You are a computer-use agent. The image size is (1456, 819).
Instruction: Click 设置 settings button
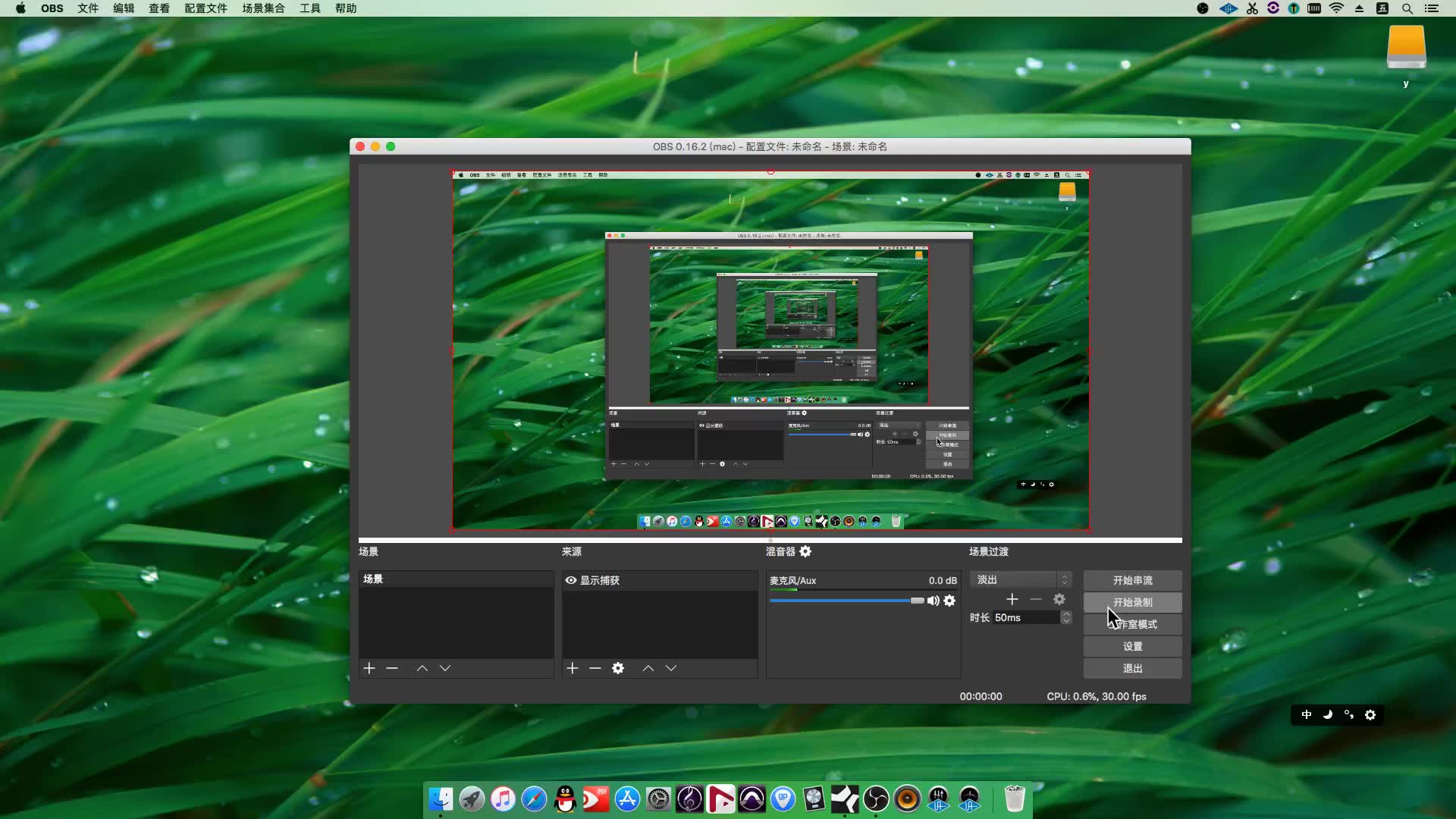tap(1132, 646)
